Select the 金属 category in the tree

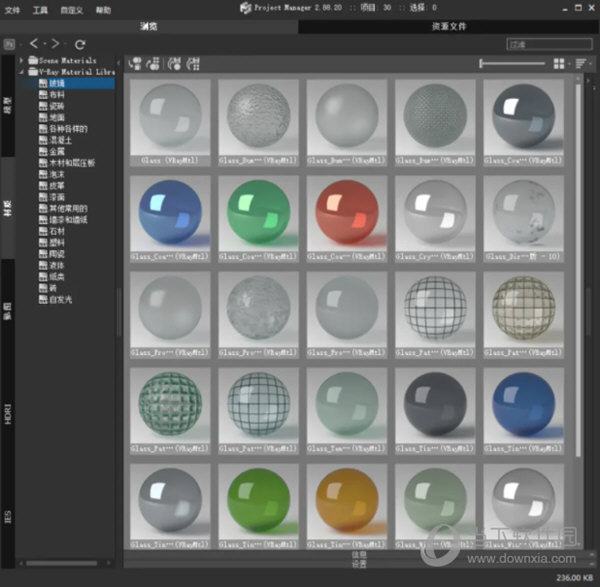tap(57, 152)
